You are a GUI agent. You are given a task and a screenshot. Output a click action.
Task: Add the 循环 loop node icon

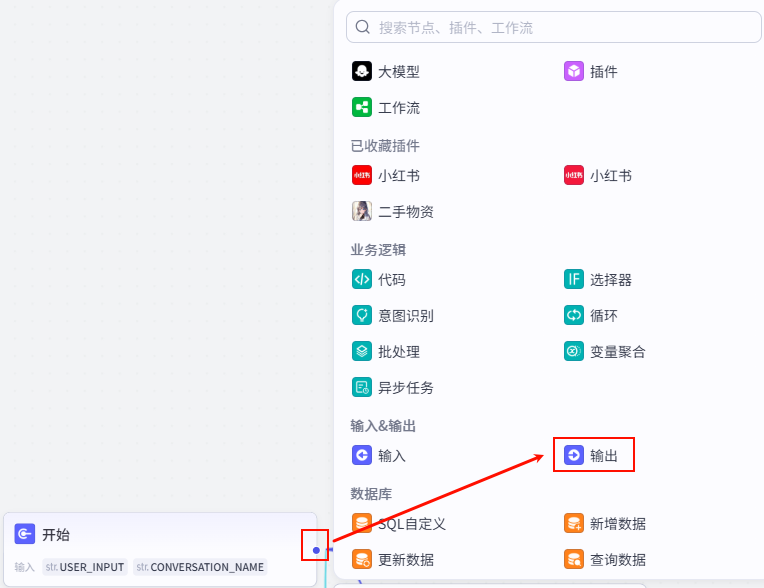coord(573,315)
